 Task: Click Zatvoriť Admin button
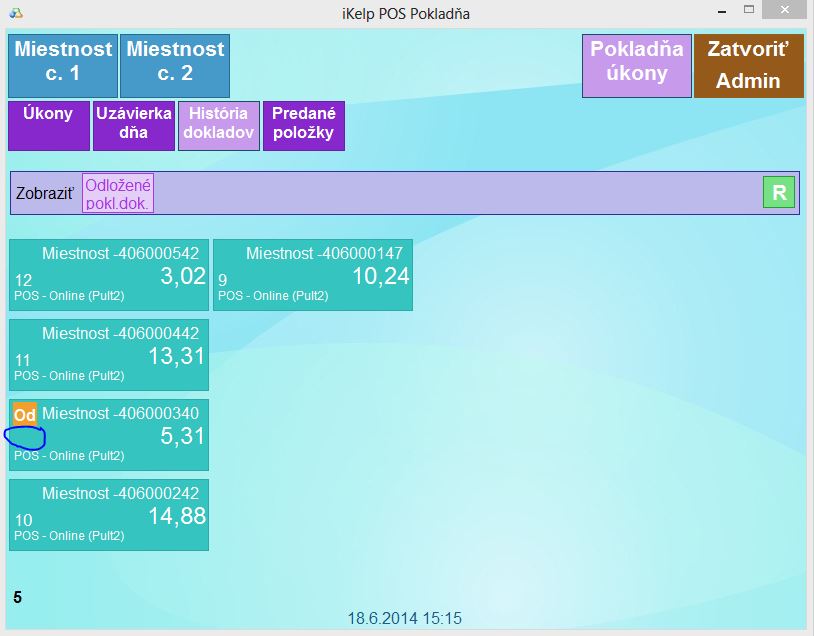click(x=749, y=66)
